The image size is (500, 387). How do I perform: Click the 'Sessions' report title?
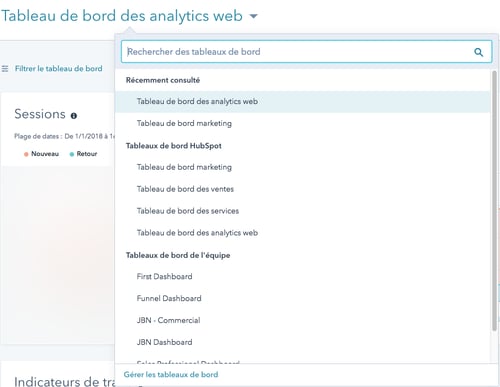(40, 114)
